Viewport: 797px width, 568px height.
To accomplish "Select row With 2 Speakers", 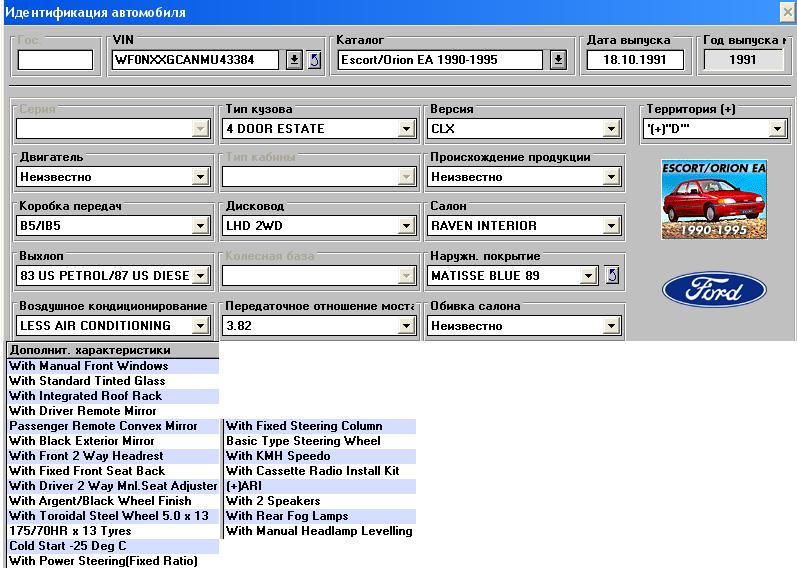I will (x=320, y=501).
